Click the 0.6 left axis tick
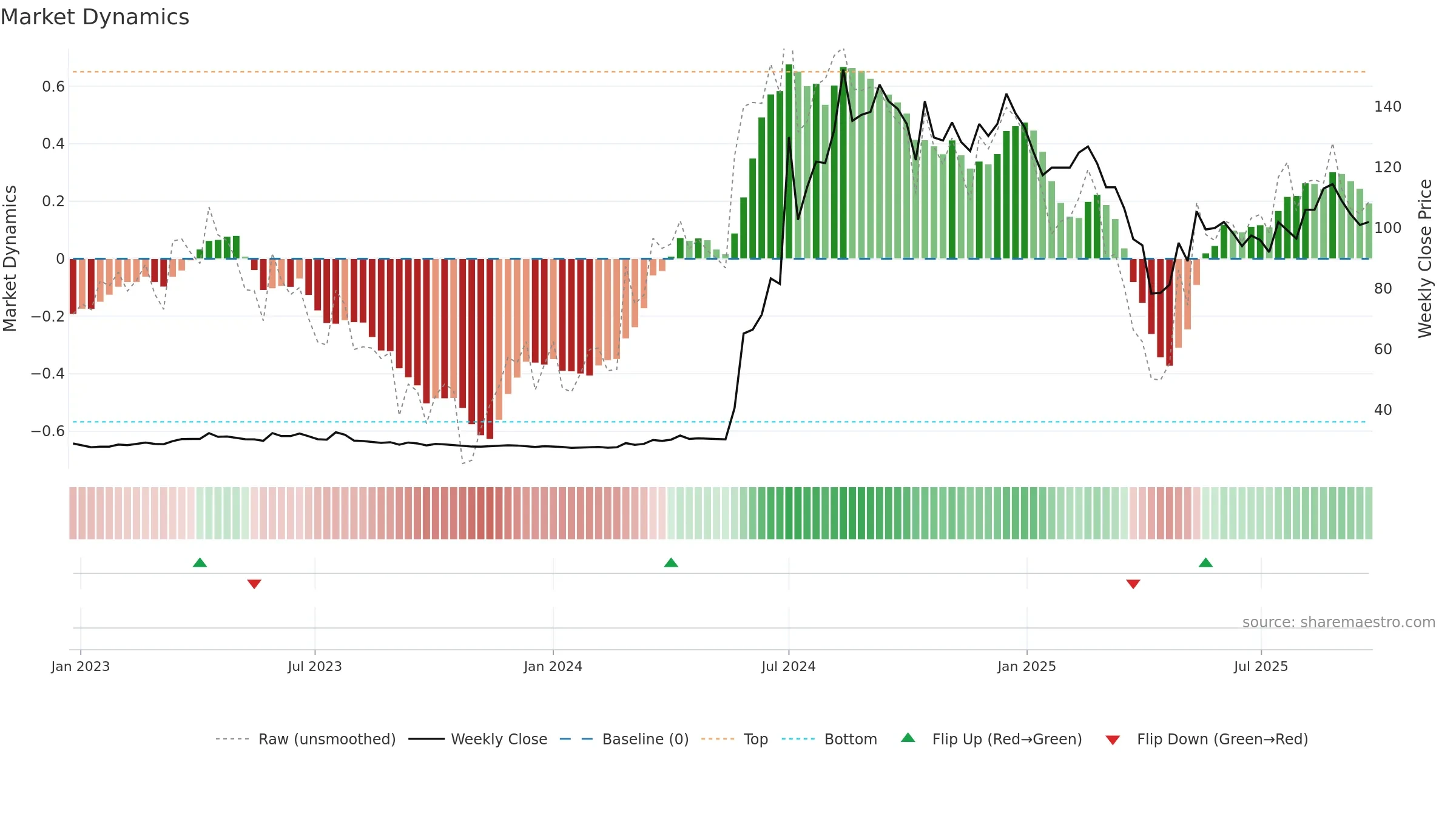1456x819 pixels. [53, 87]
